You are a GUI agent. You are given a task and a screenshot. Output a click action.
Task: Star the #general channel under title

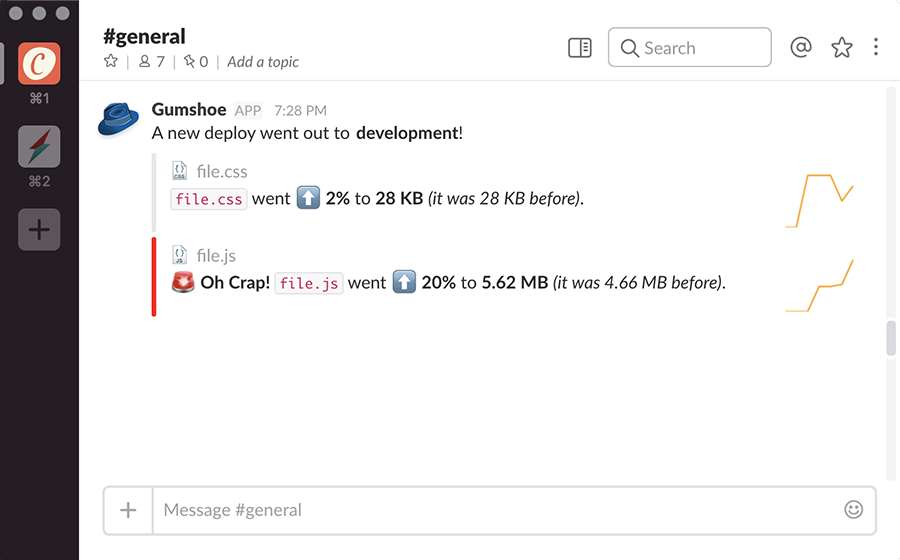(x=111, y=61)
